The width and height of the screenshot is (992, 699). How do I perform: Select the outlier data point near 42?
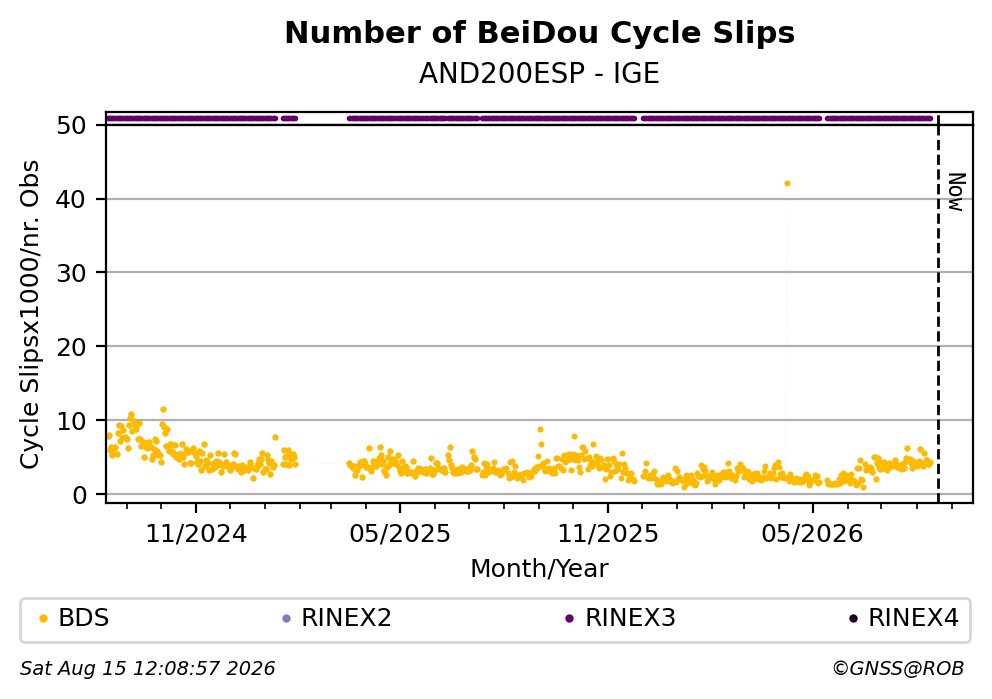tap(787, 183)
